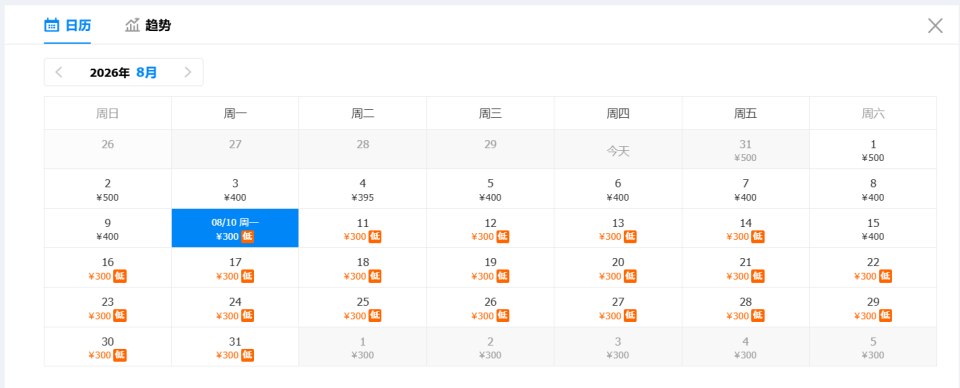This screenshot has width=960, height=388.
Task: Open the 趋势 trend tab
Action: [x=148, y=25]
